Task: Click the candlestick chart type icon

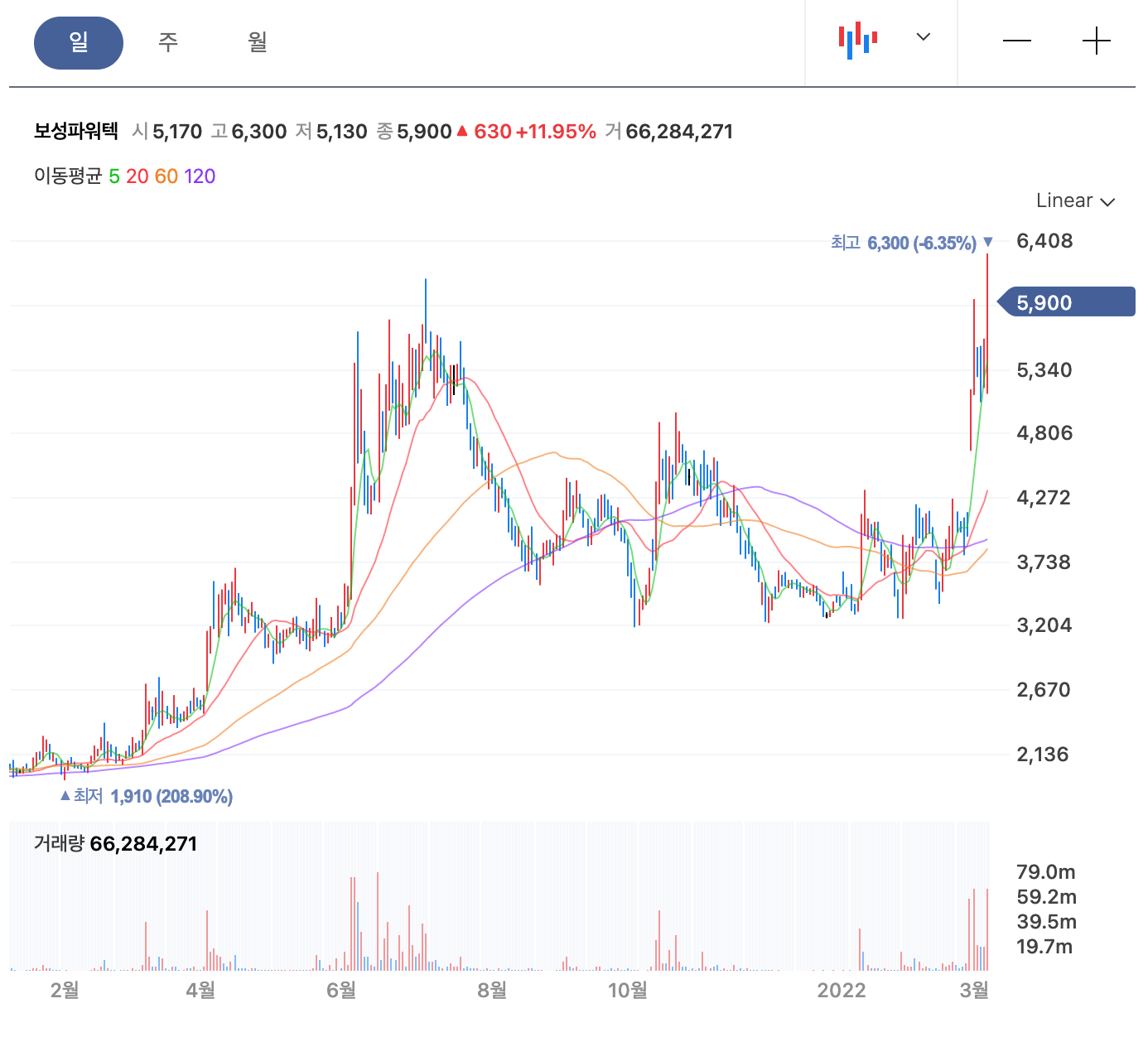Action: [x=857, y=40]
